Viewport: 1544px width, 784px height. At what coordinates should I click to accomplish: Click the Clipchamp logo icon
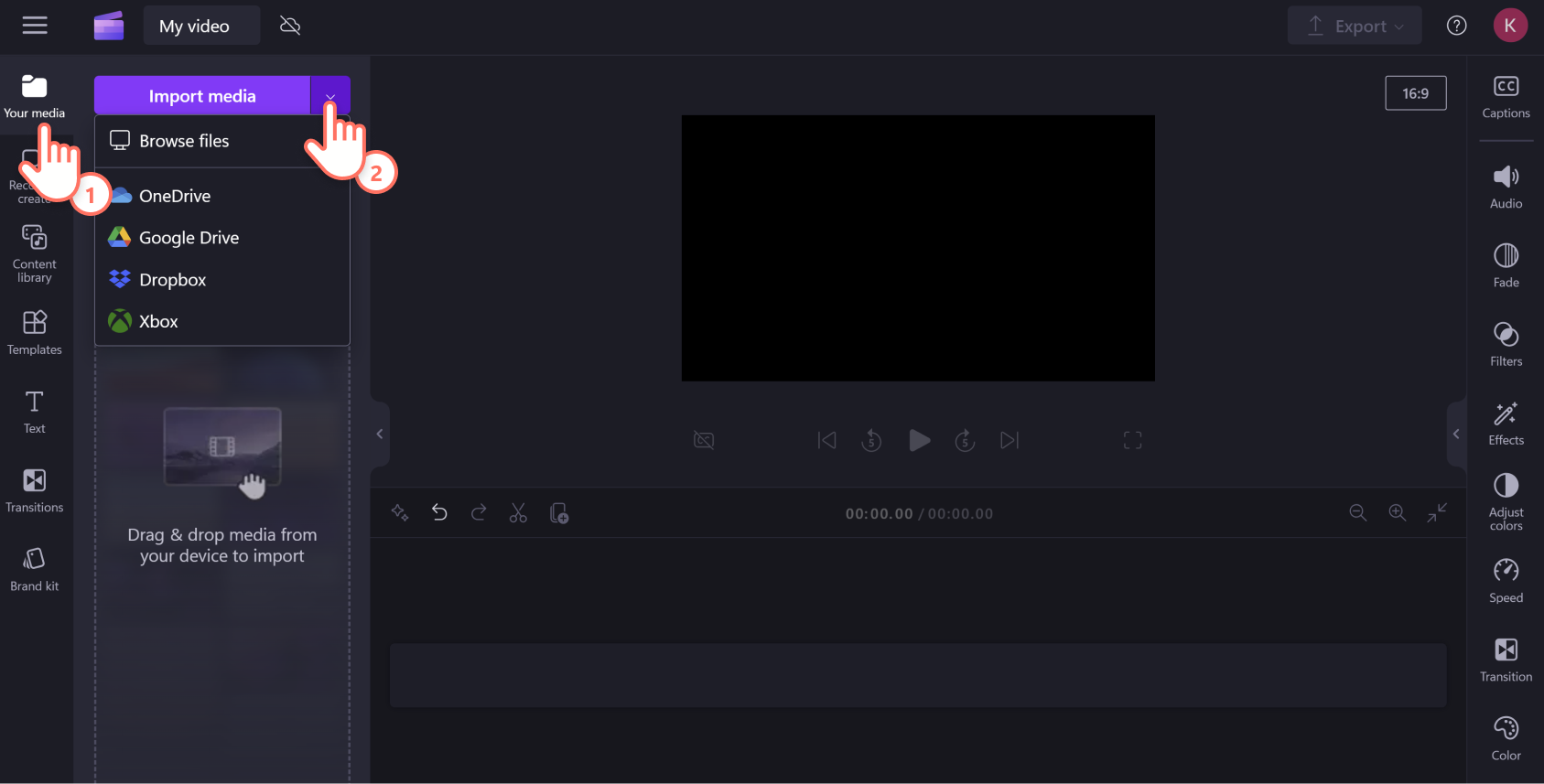pos(108,26)
